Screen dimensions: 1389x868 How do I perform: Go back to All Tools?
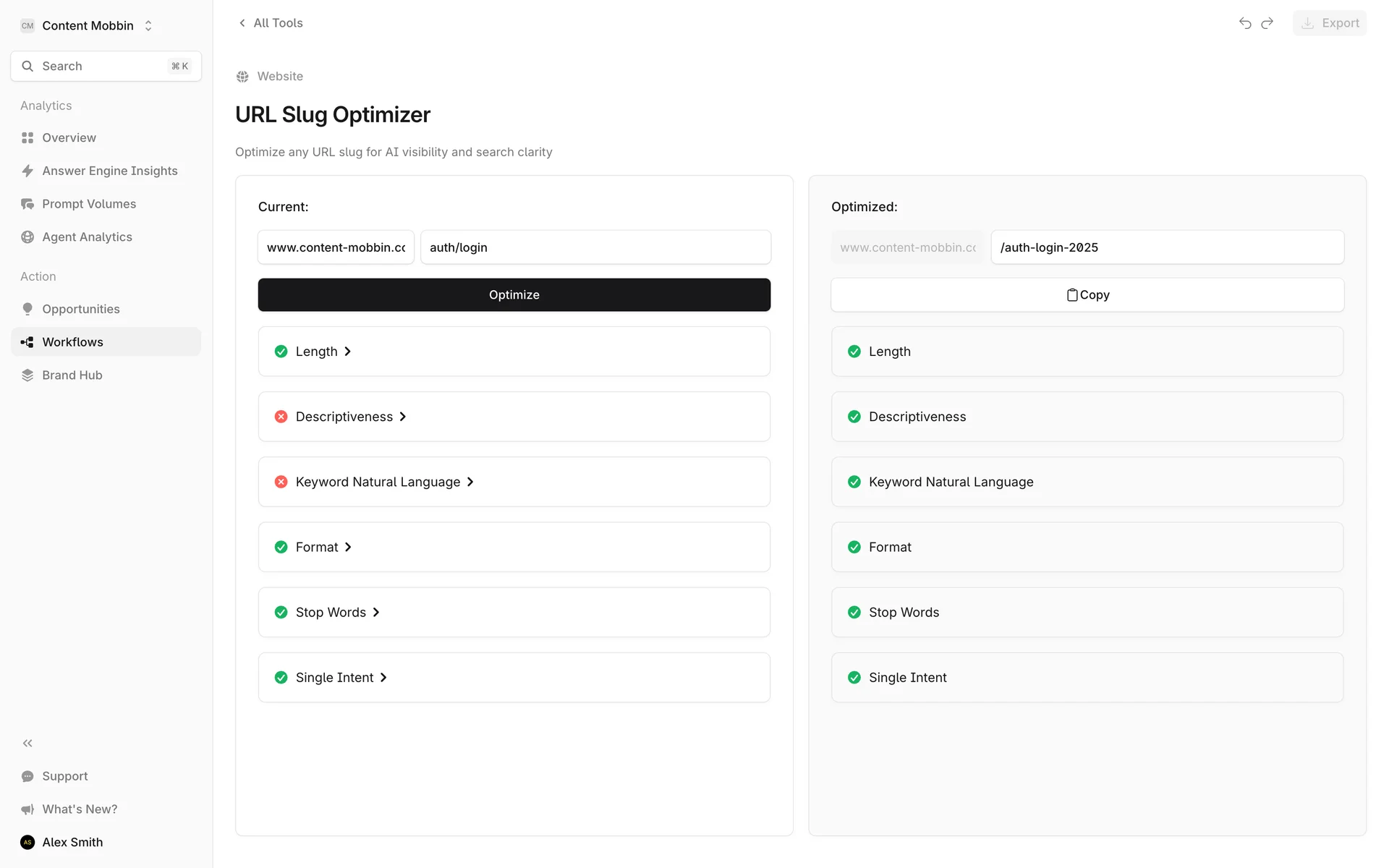(x=271, y=23)
